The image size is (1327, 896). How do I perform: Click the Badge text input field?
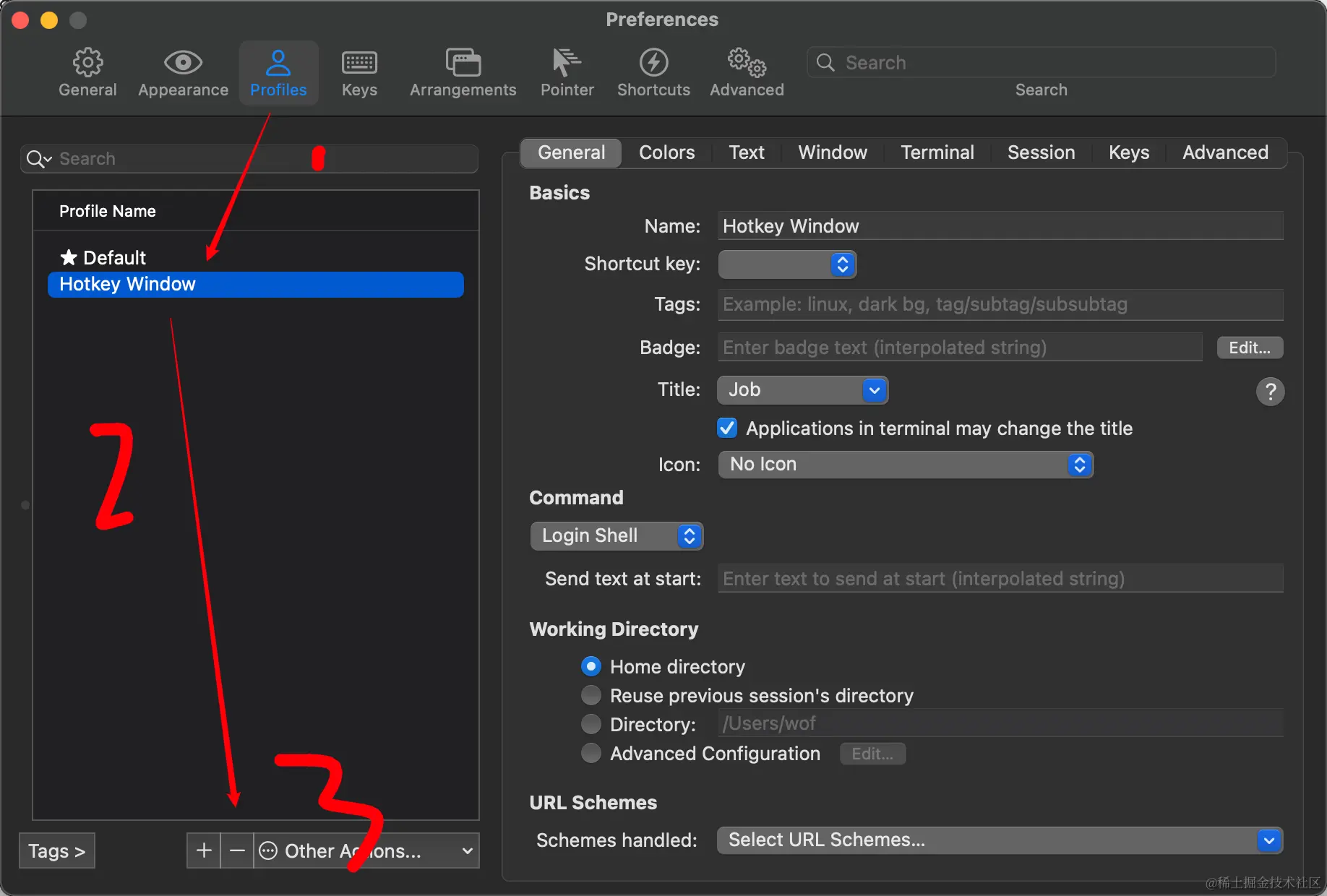click(x=960, y=348)
